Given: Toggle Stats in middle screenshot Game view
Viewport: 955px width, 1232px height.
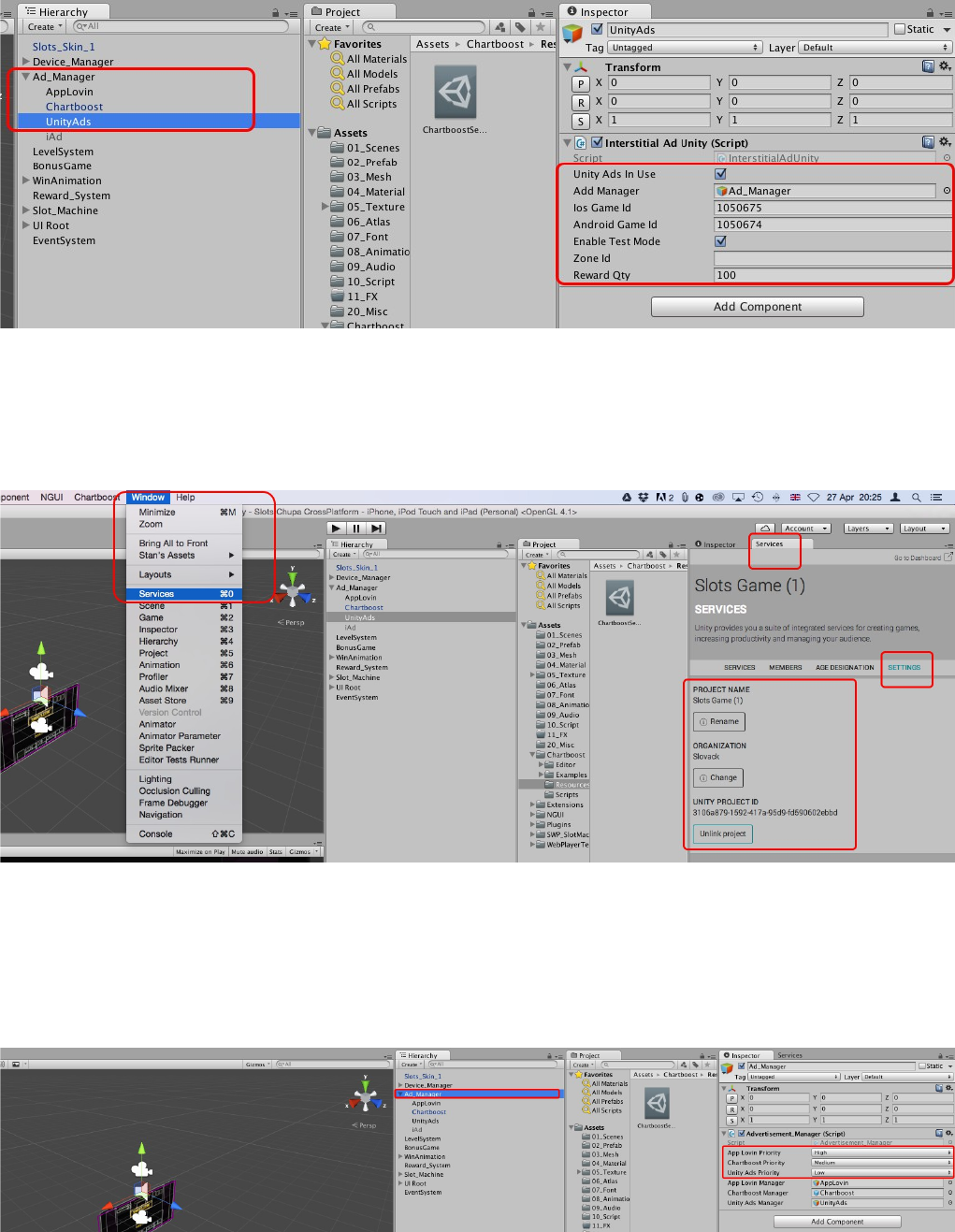Looking at the screenshot, I should click(276, 852).
